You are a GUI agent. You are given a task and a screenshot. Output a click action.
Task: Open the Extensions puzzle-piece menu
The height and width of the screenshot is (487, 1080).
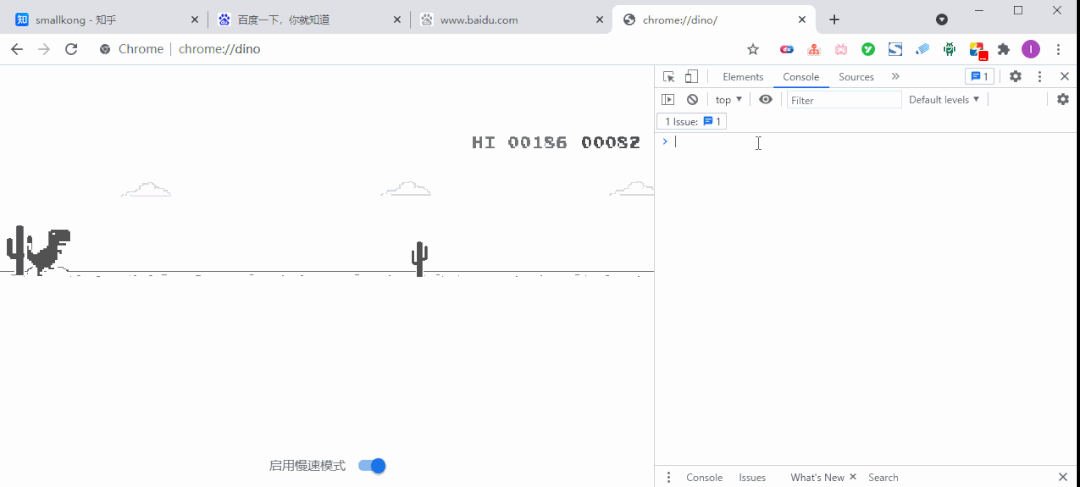[x=1004, y=49]
